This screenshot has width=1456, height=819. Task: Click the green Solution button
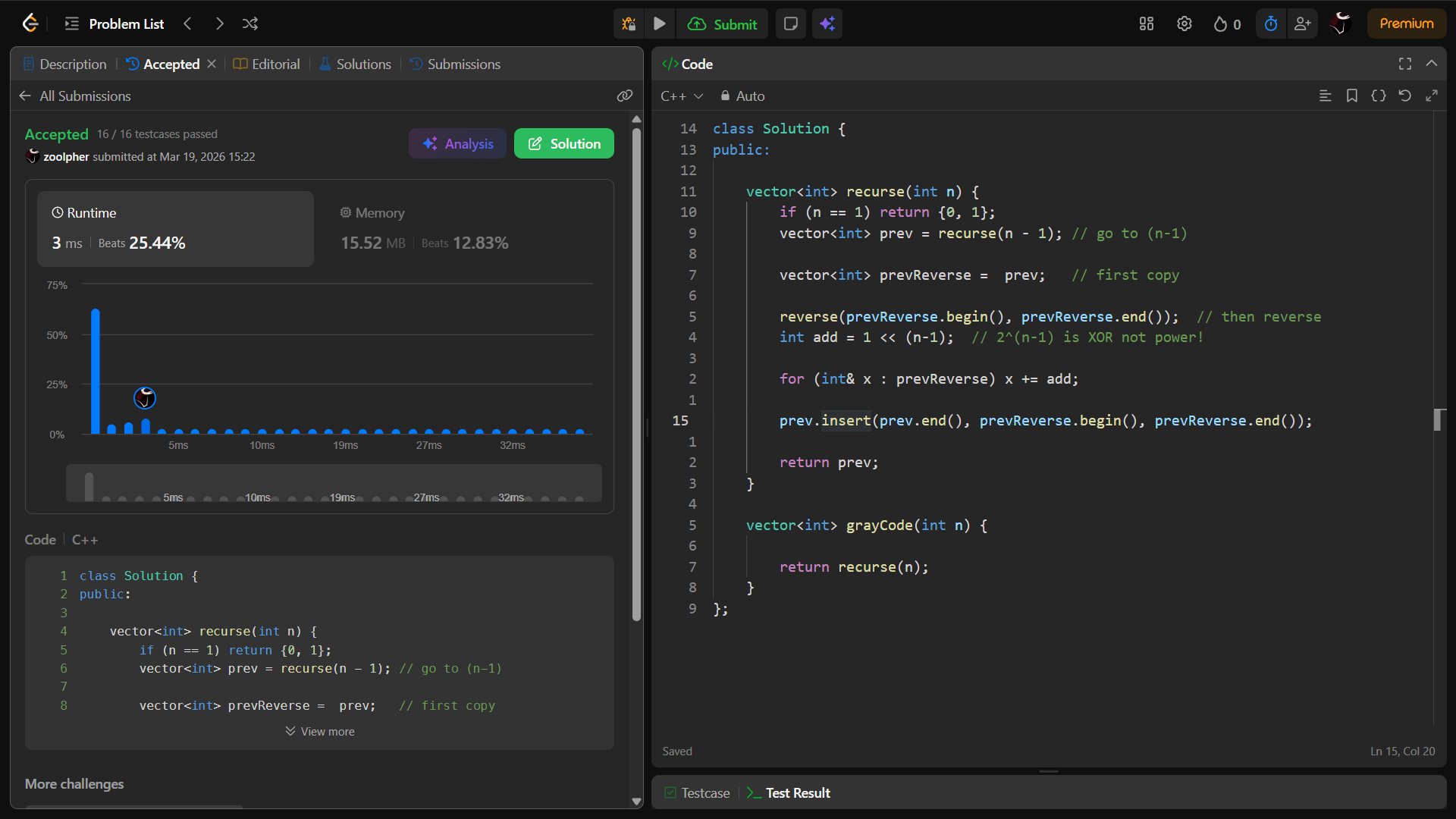[x=563, y=143]
